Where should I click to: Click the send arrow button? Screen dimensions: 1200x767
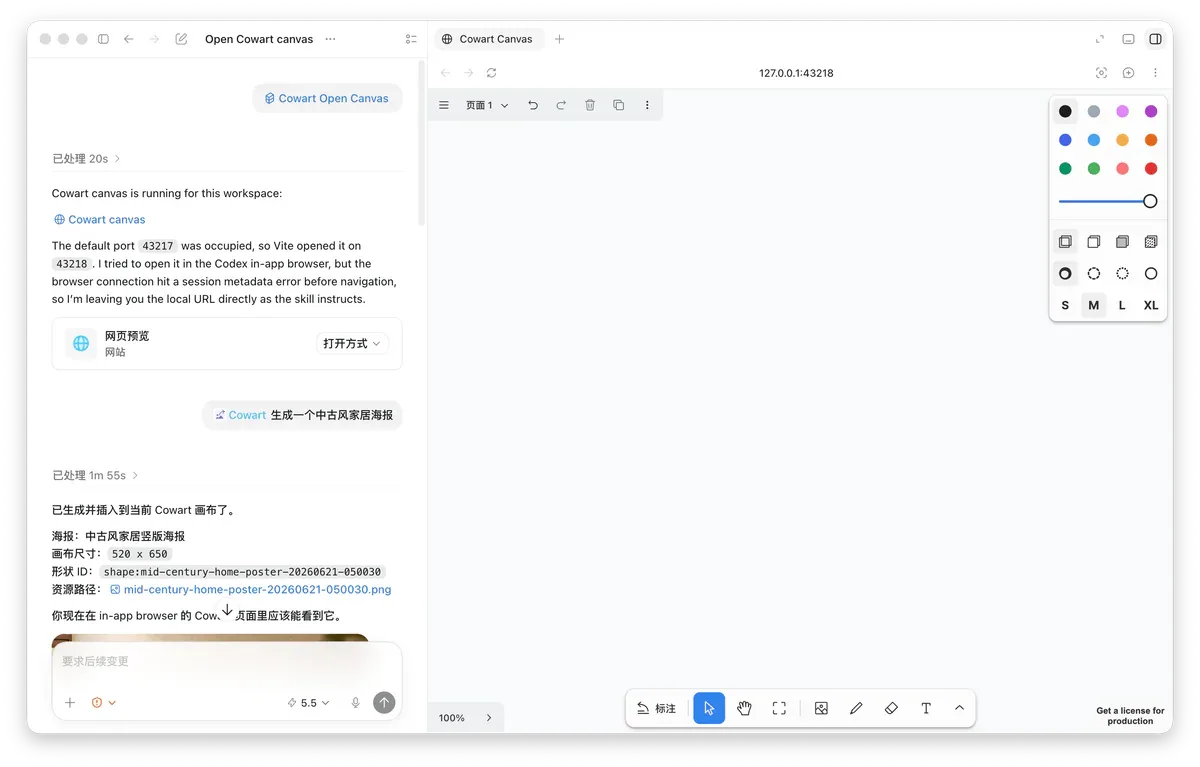click(x=384, y=703)
